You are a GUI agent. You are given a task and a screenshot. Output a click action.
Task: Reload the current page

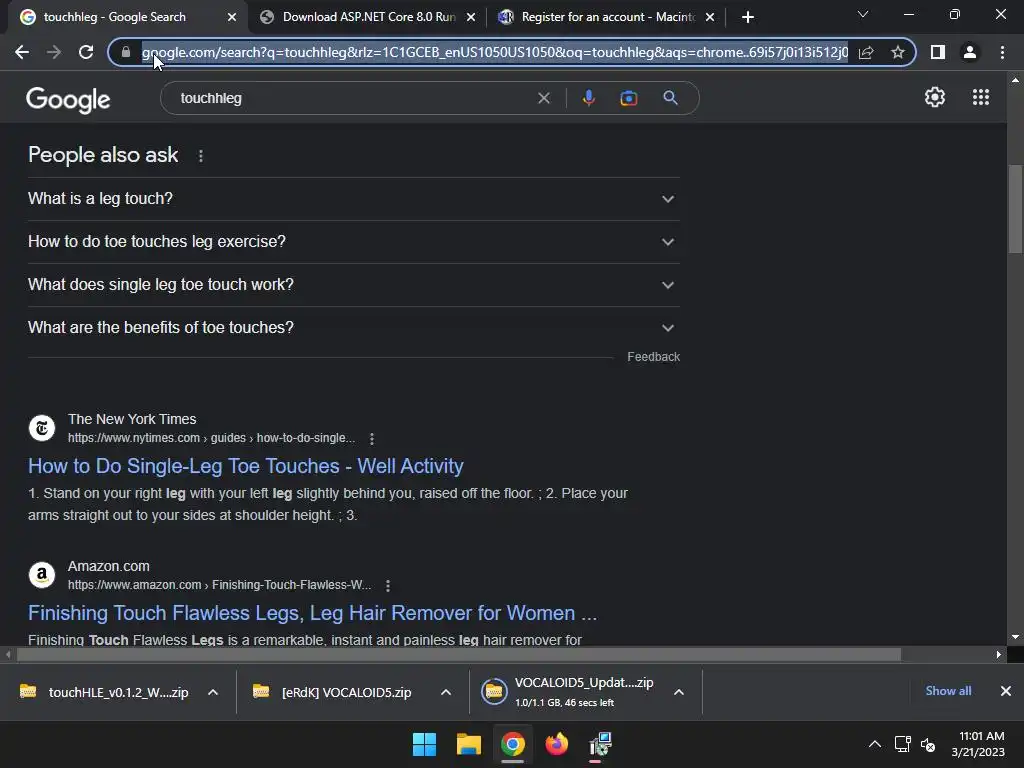click(x=86, y=52)
